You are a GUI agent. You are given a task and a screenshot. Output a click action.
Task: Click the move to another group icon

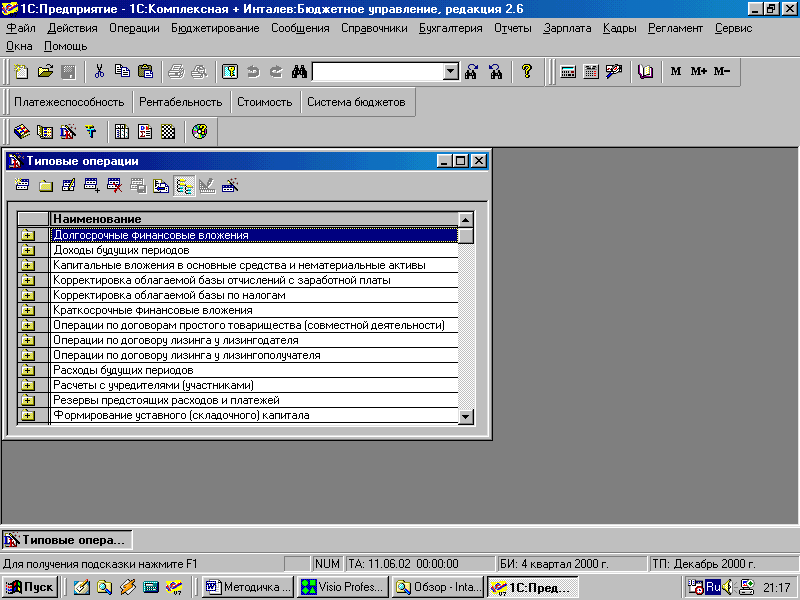click(161, 186)
